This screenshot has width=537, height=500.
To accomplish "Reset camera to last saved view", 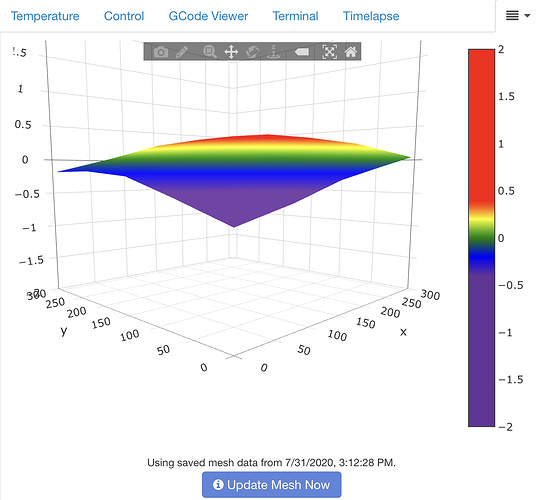I will tap(329, 52).
